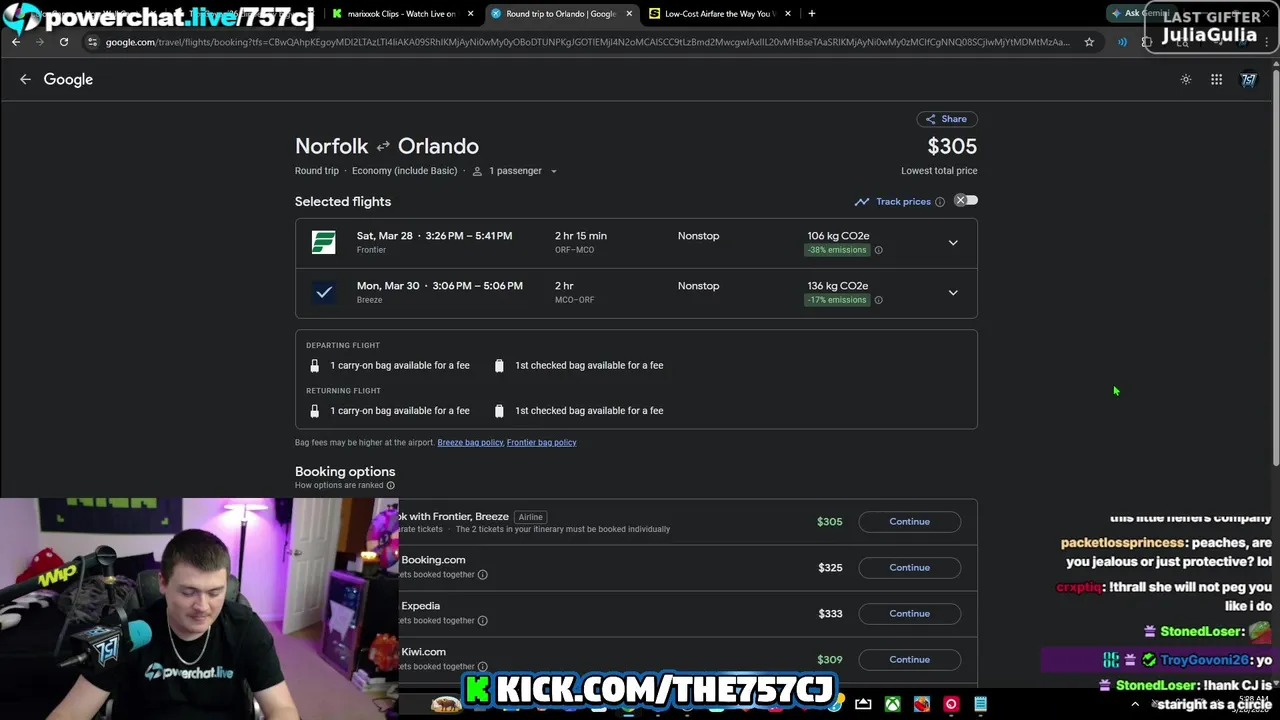This screenshot has width=1280, height=720.
Task: Open the 1 passenger dropdown
Action: tap(514, 171)
